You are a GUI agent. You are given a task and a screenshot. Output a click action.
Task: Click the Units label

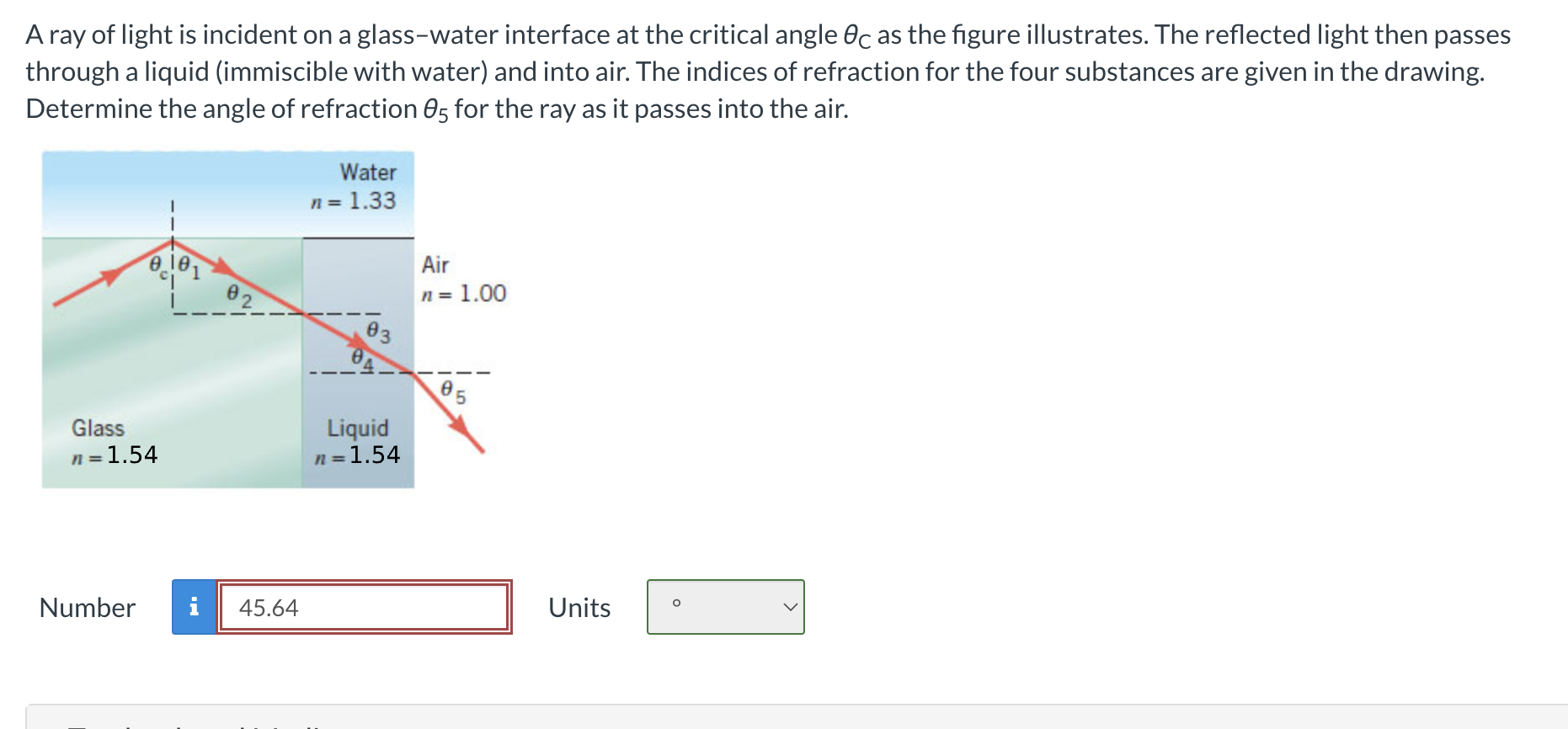(x=579, y=607)
